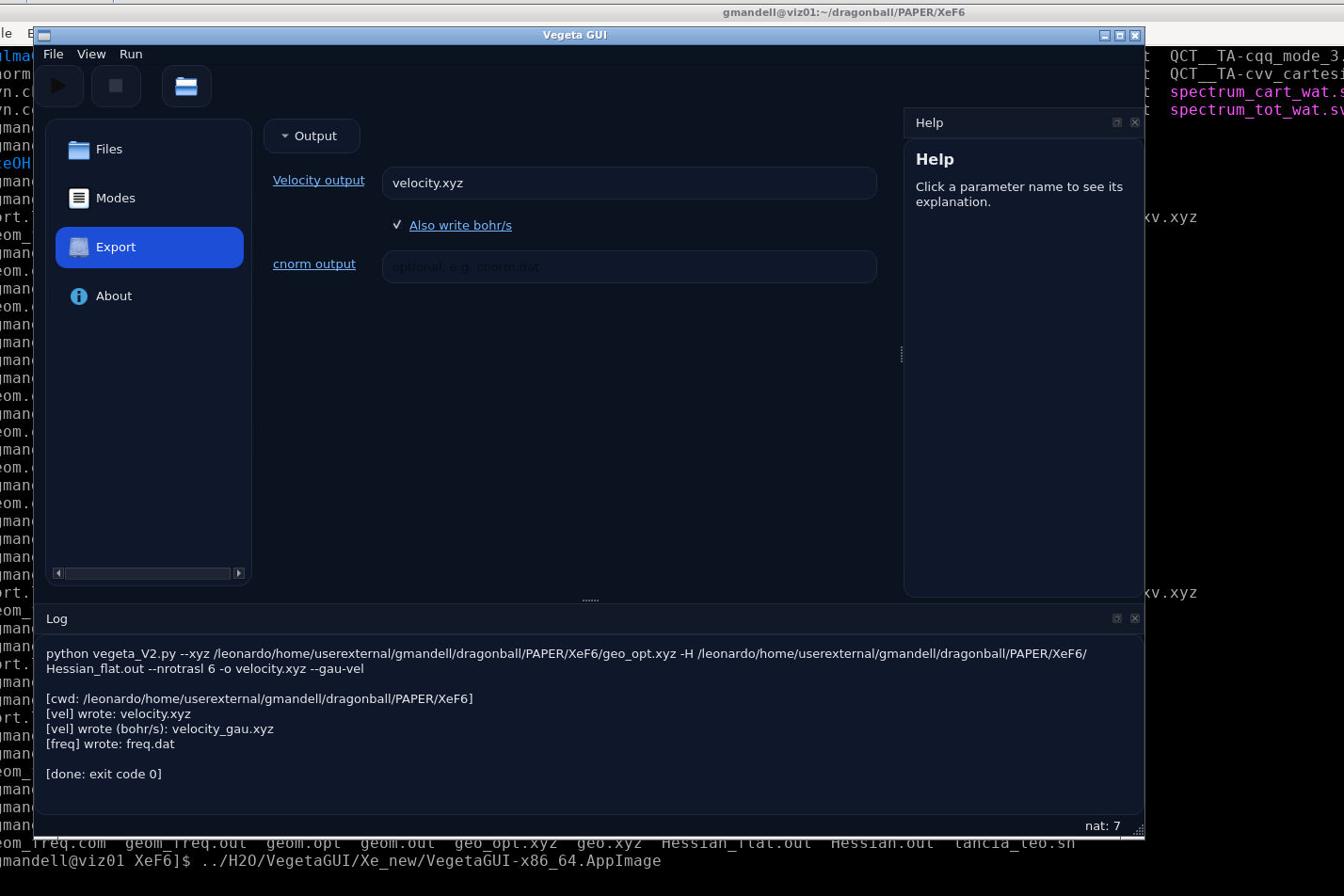The height and width of the screenshot is (896, 1344).
Task: Click the 'Also write bohr/s' link
Action: click(460, 225)
